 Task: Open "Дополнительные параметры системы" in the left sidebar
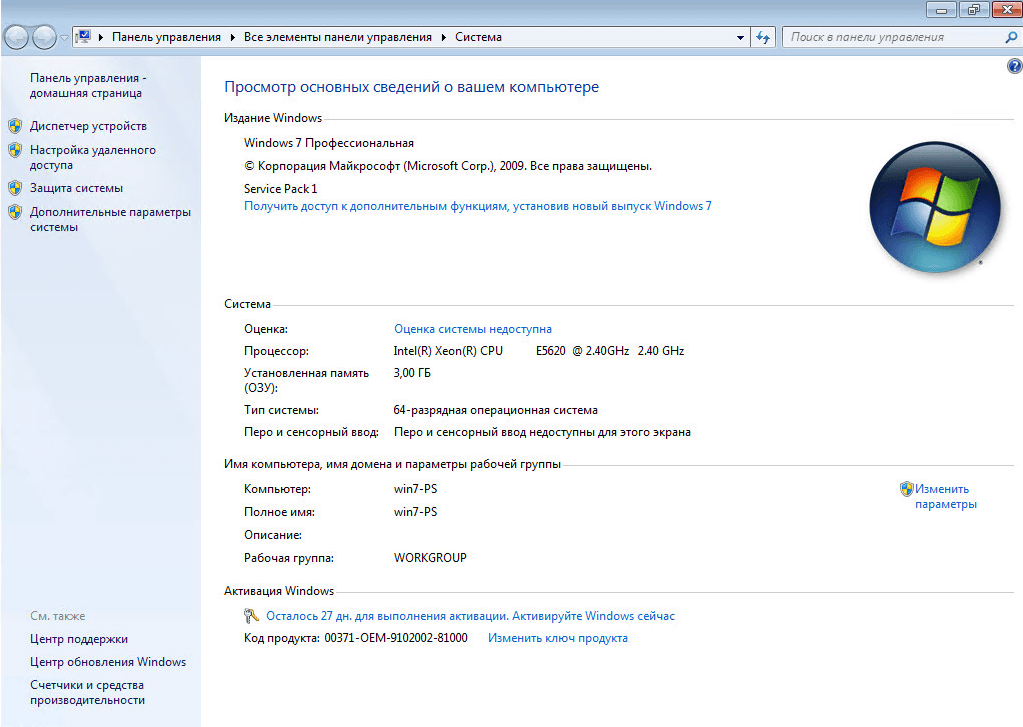click(x=110, y=219)
